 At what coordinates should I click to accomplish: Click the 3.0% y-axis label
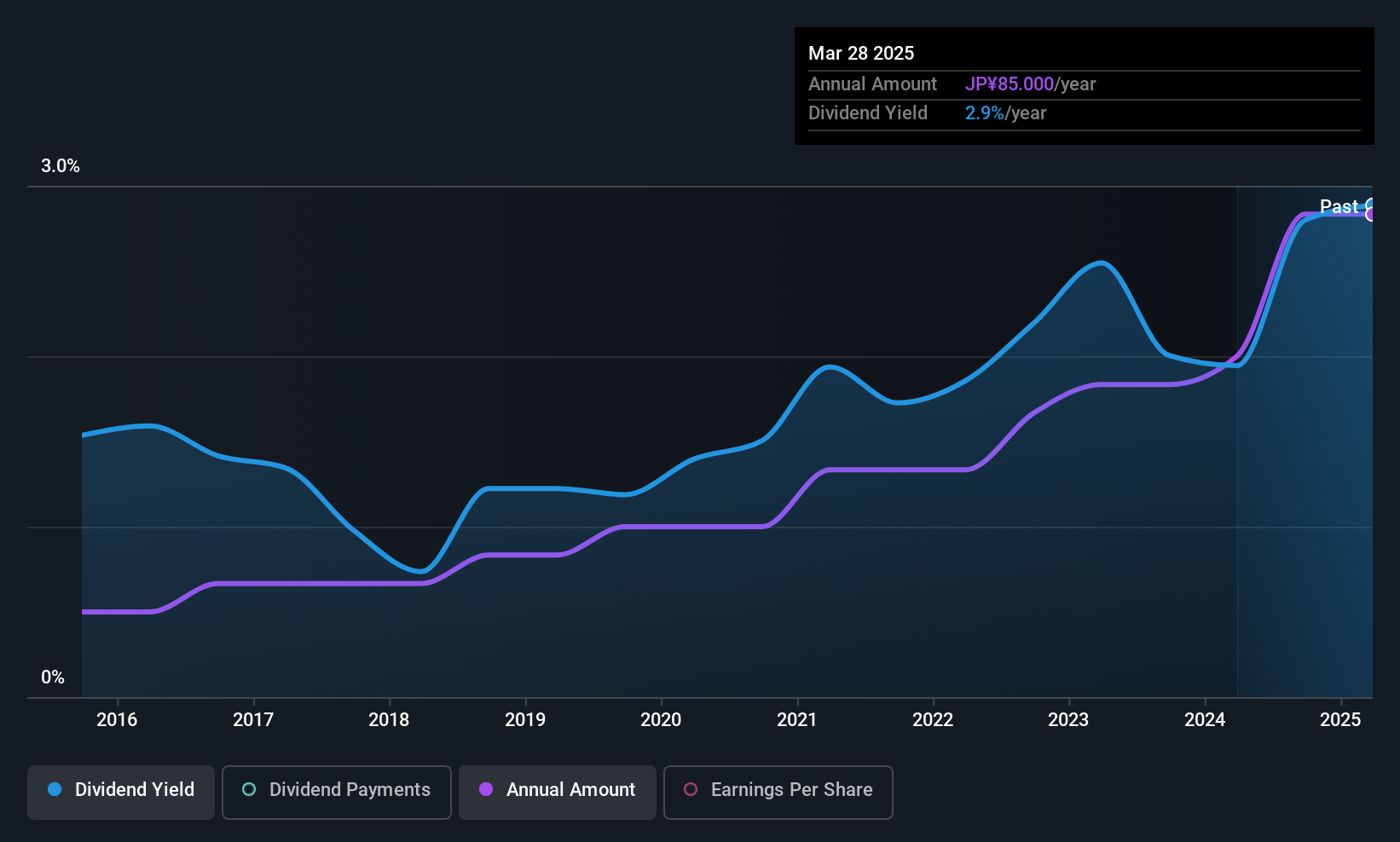point(61,166)
